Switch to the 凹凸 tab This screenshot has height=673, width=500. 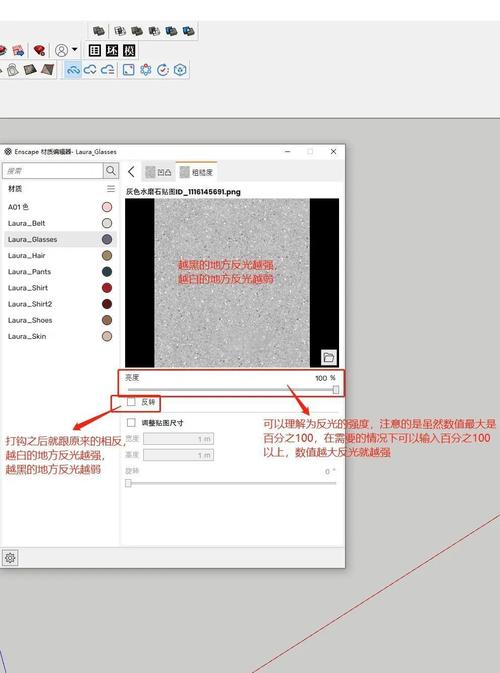159,172
